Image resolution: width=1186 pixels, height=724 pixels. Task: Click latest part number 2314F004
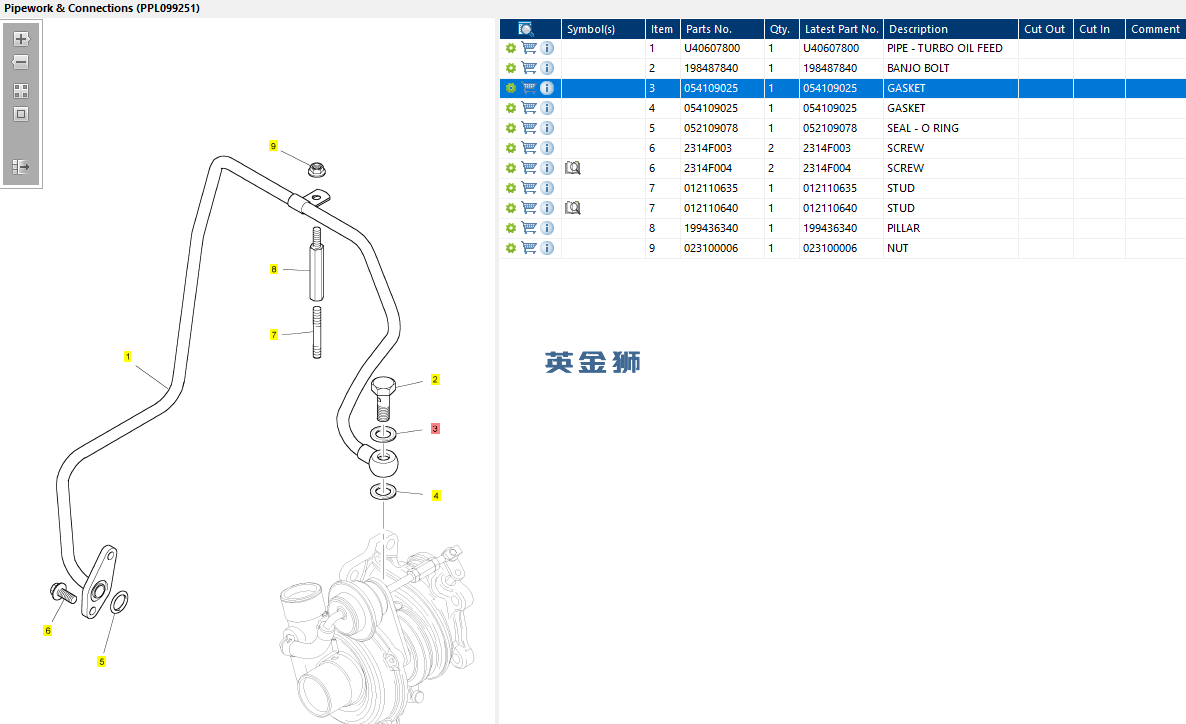point(827,168)
